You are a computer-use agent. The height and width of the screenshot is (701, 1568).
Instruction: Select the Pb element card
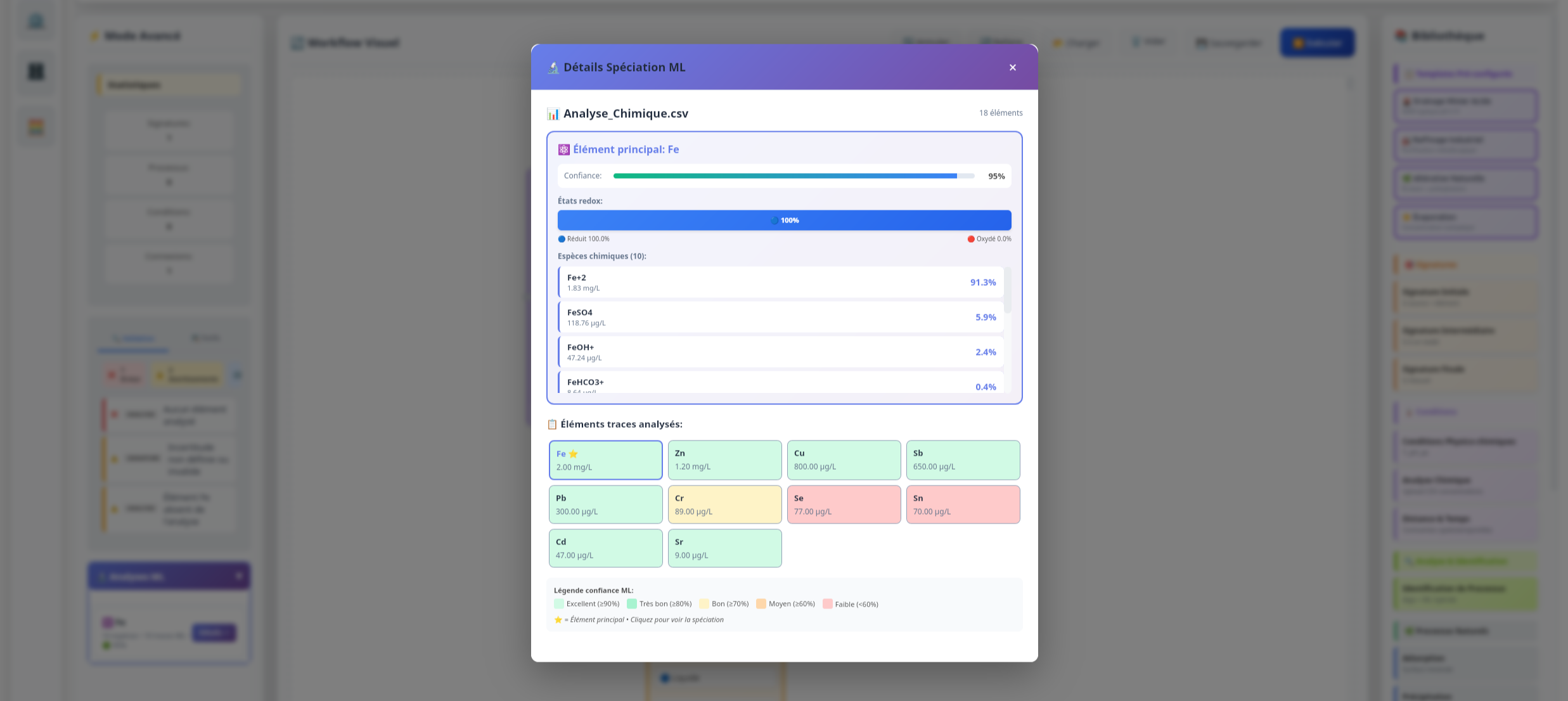(605, 504)
